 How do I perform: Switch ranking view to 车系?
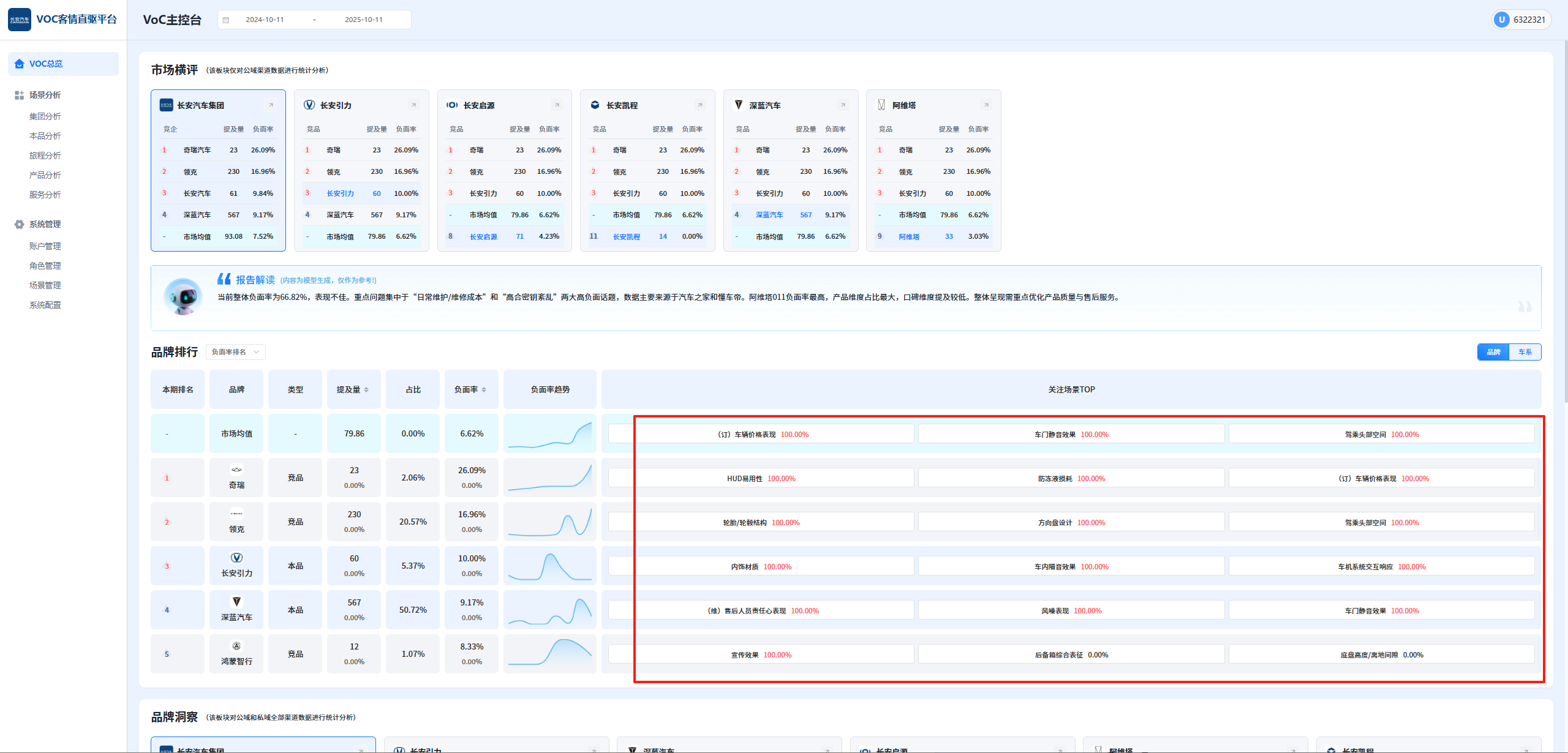coord(1525,352)
